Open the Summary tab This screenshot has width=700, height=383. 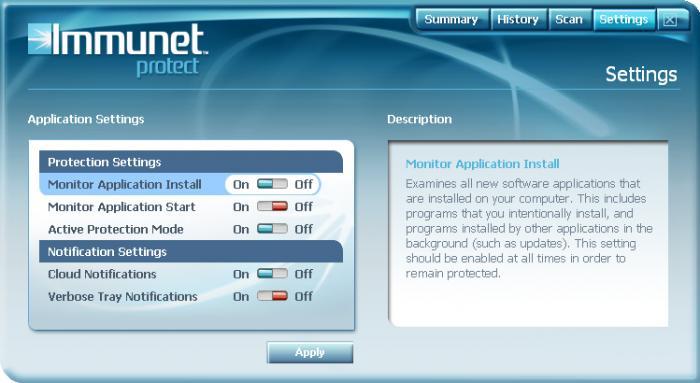(451, 20)
